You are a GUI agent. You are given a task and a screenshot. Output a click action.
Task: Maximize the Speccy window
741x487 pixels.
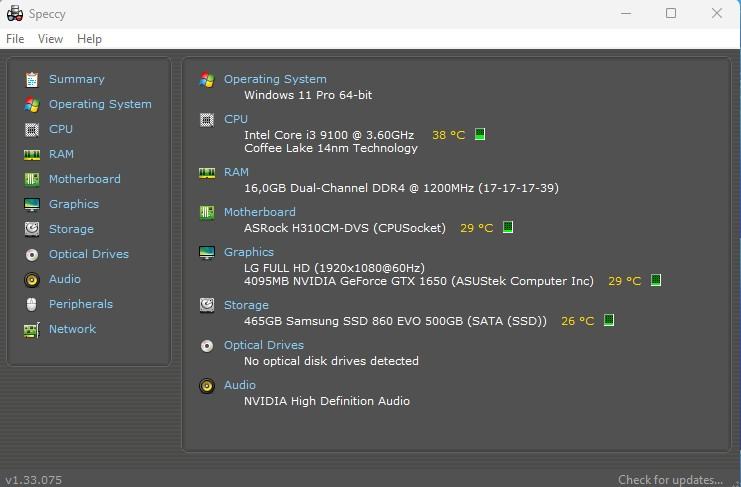[x=671, y=13]
